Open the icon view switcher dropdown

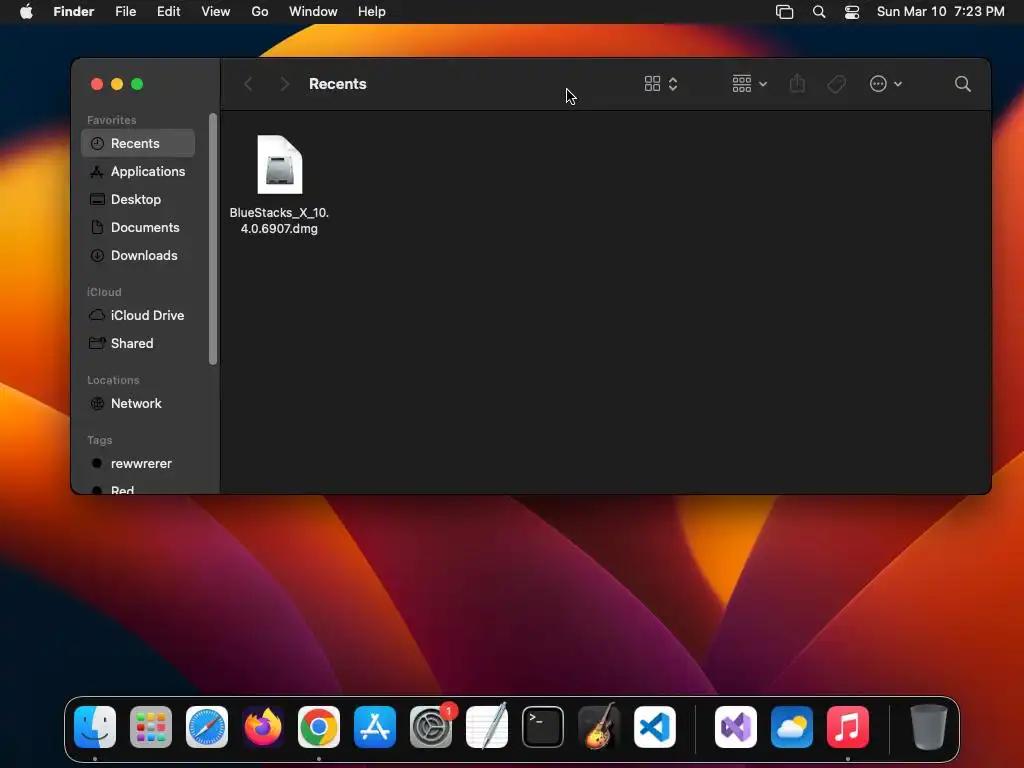coord(661,84)
